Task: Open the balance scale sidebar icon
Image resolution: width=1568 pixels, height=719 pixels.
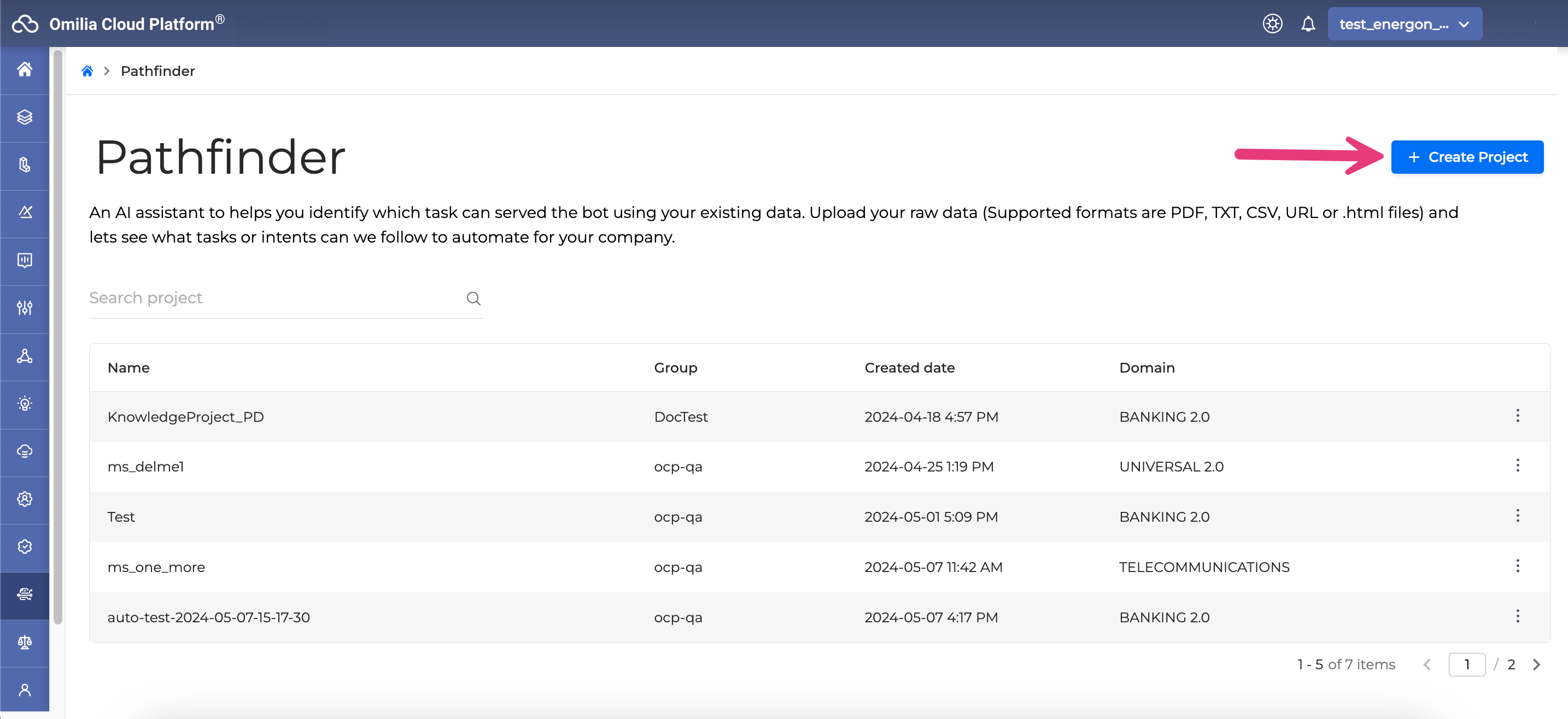Action: click(x=25, y=643)
